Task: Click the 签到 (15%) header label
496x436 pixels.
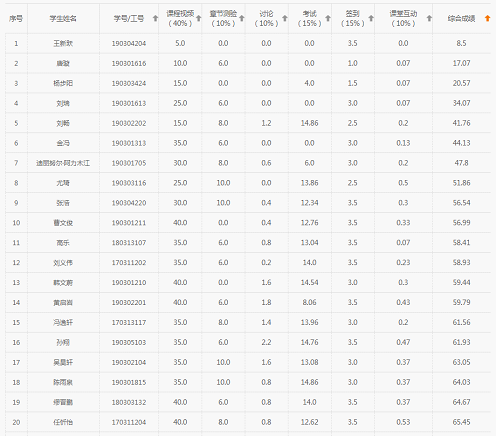Action: (x=352, y=18)
